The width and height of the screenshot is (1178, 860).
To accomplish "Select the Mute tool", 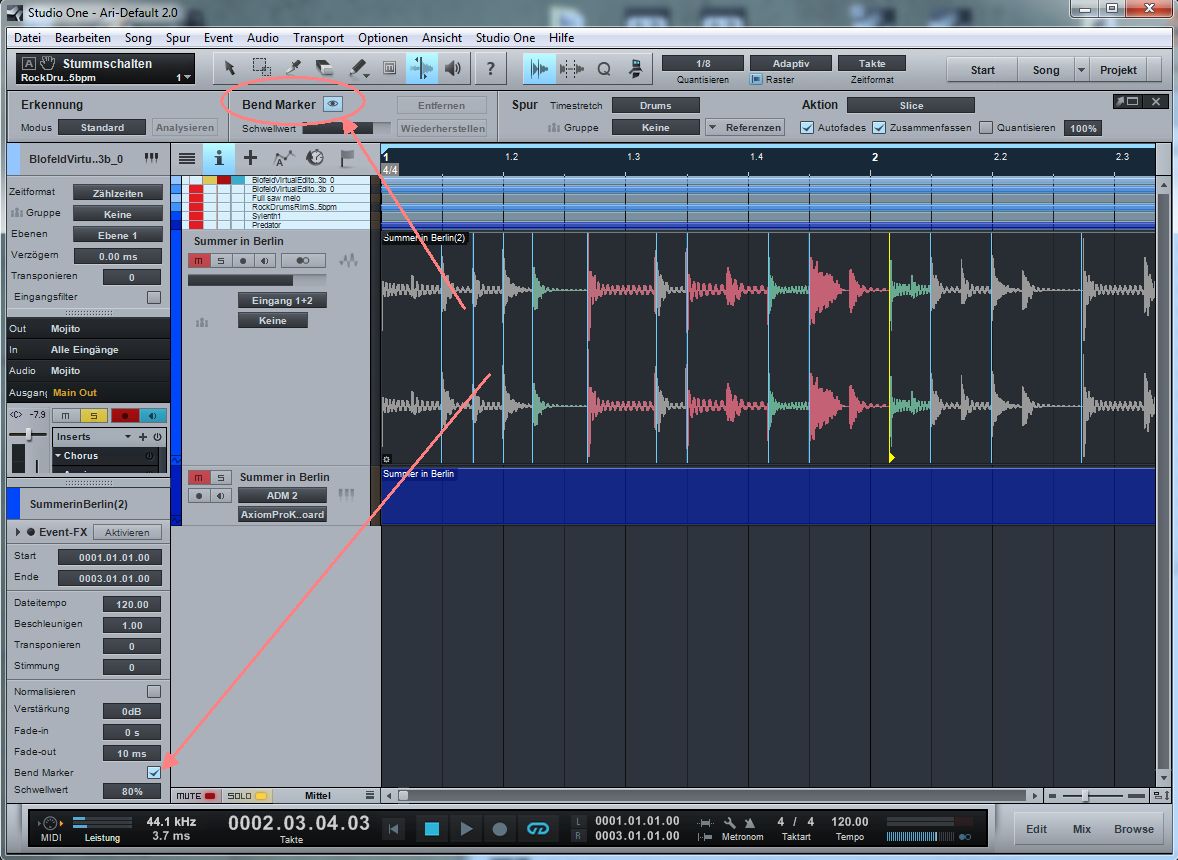I will pos(389,68).
